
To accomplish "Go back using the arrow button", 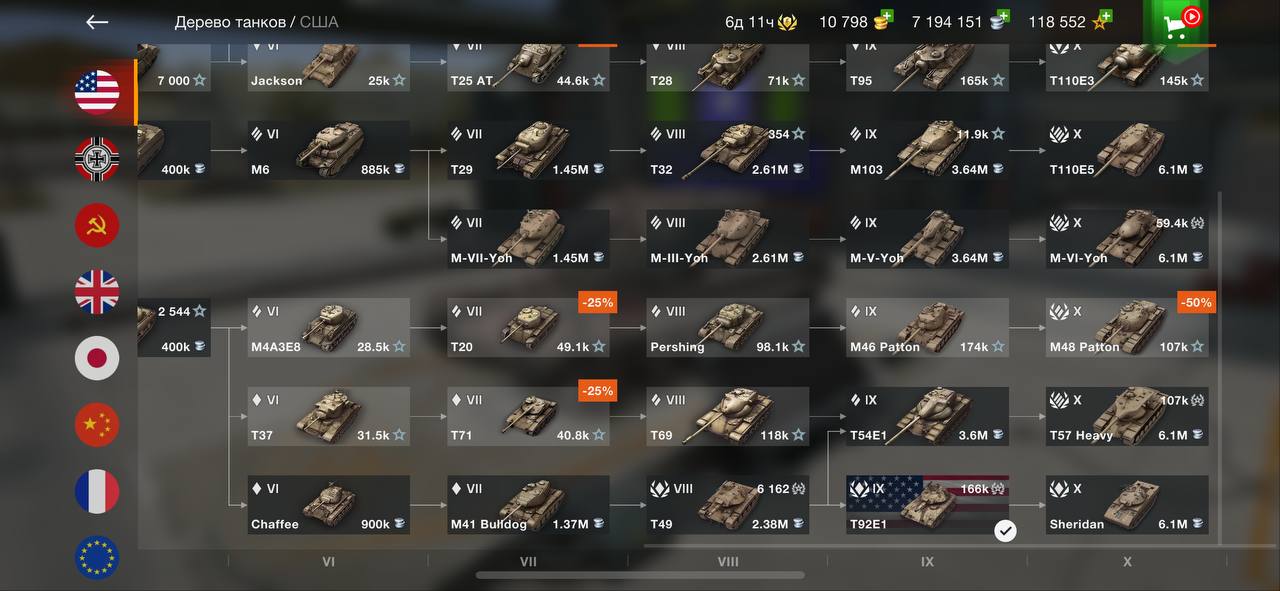I will (97, 22).
